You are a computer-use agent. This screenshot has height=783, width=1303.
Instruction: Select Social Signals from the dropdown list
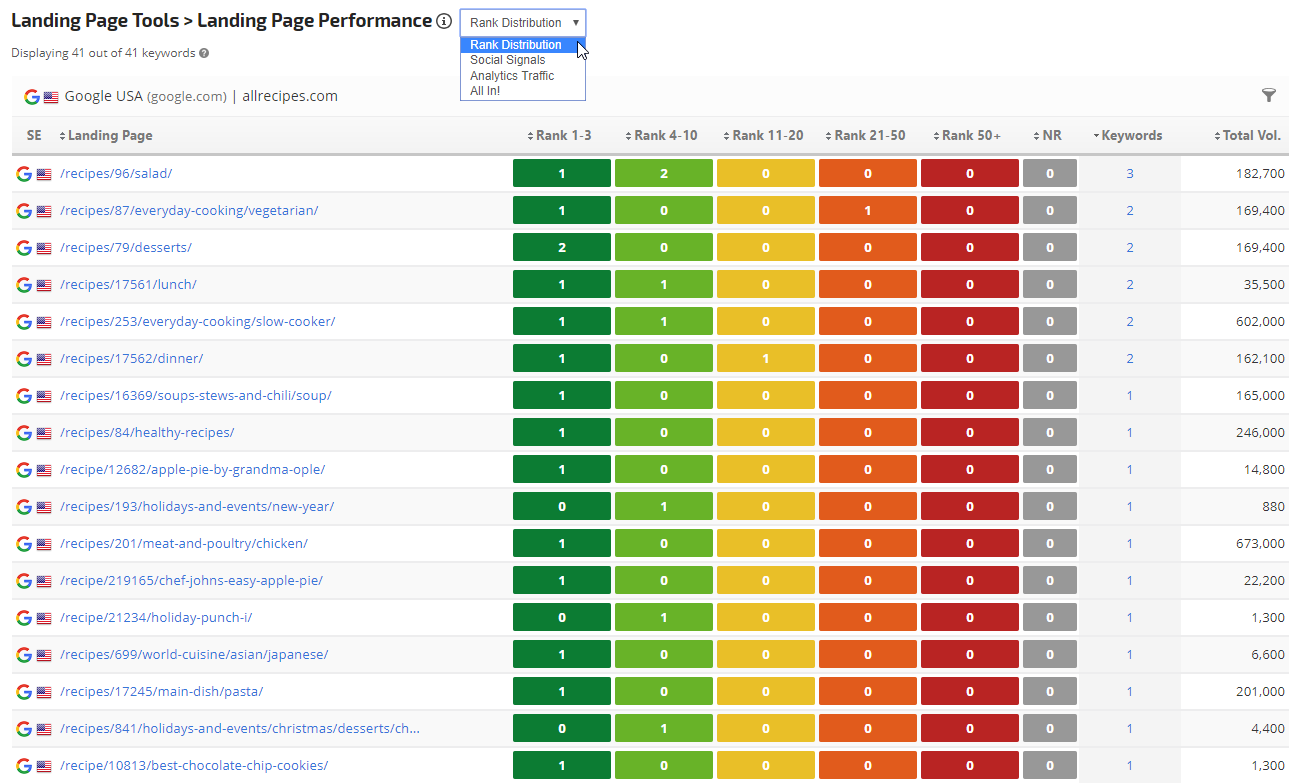[x=508, y=60]
